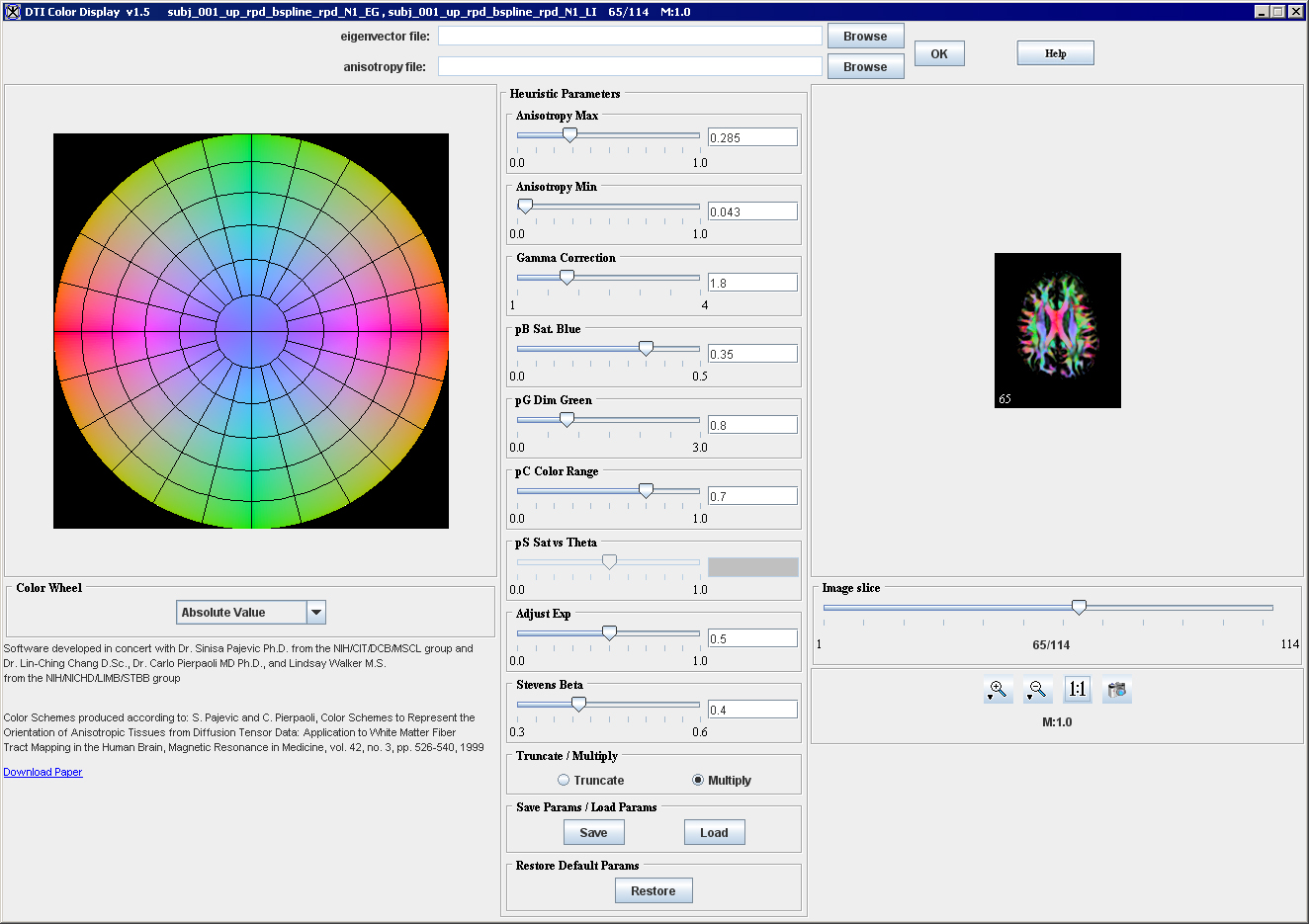The image size is (1309, 924).
Task: Select the Truncate radio button
Action: tap(564, 780)
